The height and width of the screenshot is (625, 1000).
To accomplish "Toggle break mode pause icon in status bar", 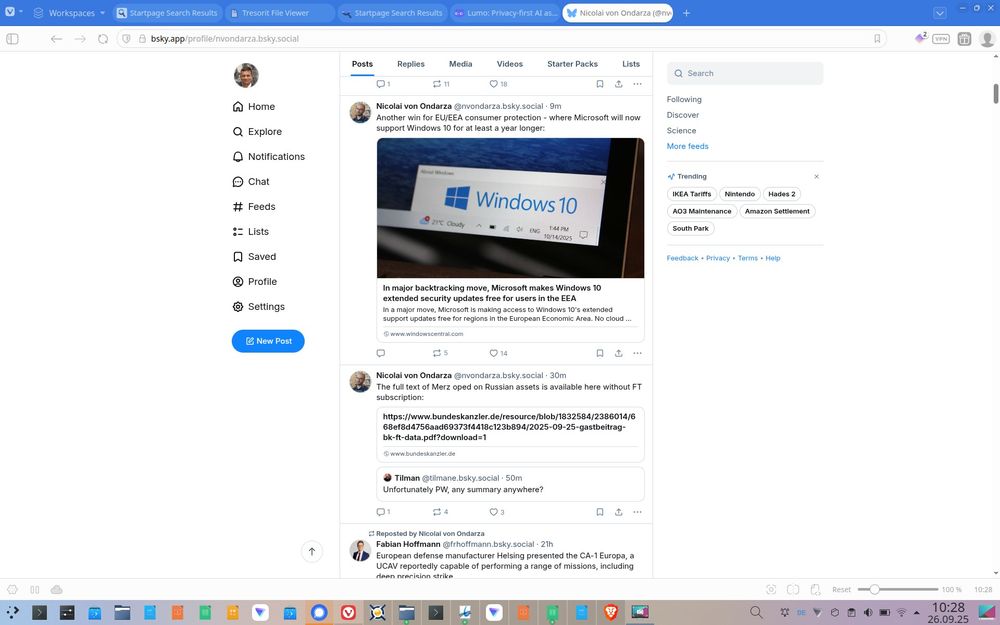I will [x=34, y=589].
